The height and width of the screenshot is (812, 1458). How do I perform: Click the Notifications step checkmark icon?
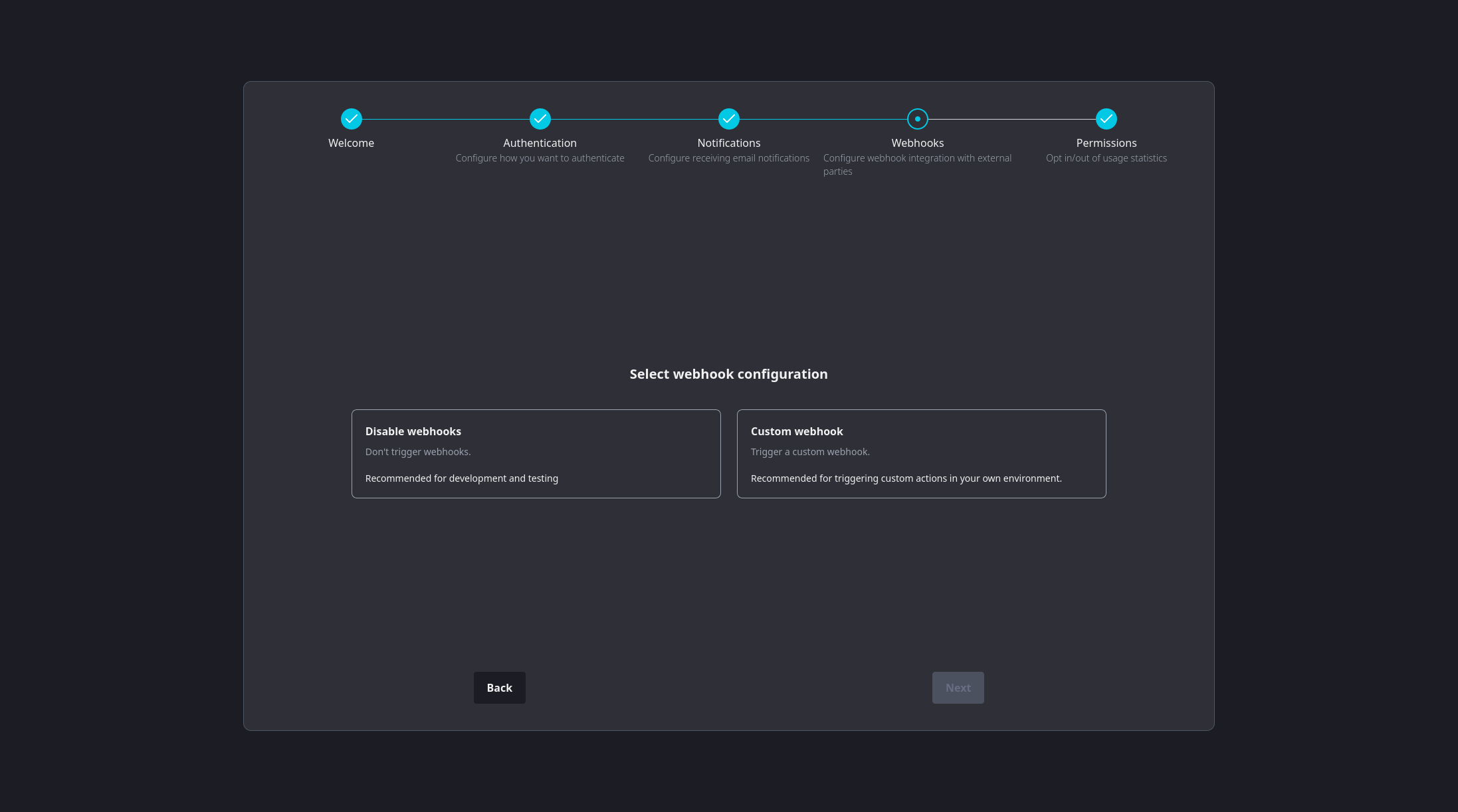pyautogui.click(x=728, y=119)
